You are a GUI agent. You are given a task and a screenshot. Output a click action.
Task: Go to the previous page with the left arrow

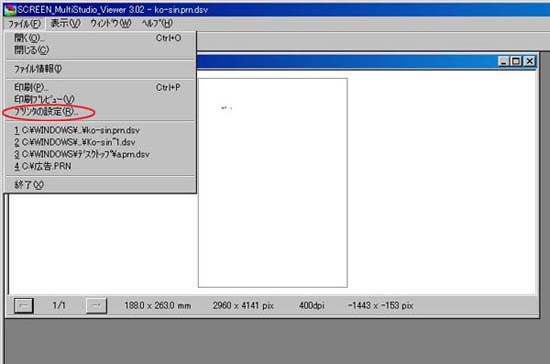[x=24, y=305]
